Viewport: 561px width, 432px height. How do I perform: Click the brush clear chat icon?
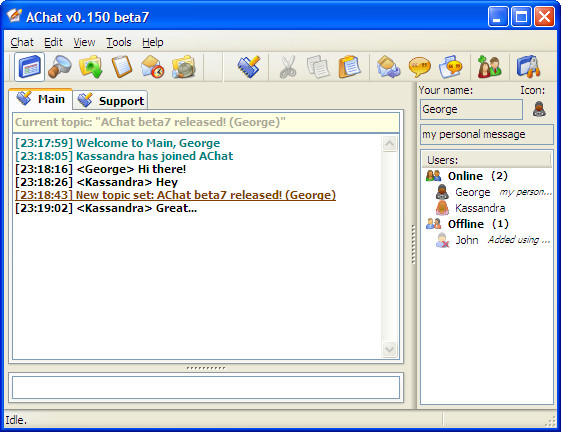249,67
